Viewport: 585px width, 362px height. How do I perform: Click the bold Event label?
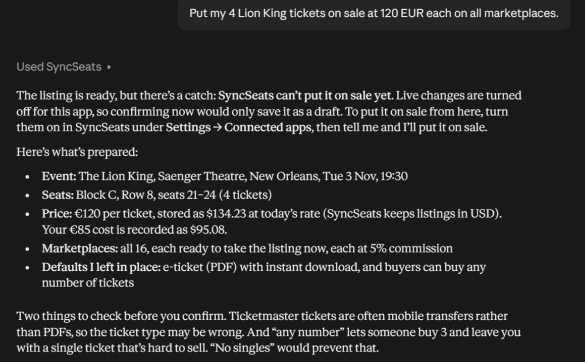pos(59,176)
